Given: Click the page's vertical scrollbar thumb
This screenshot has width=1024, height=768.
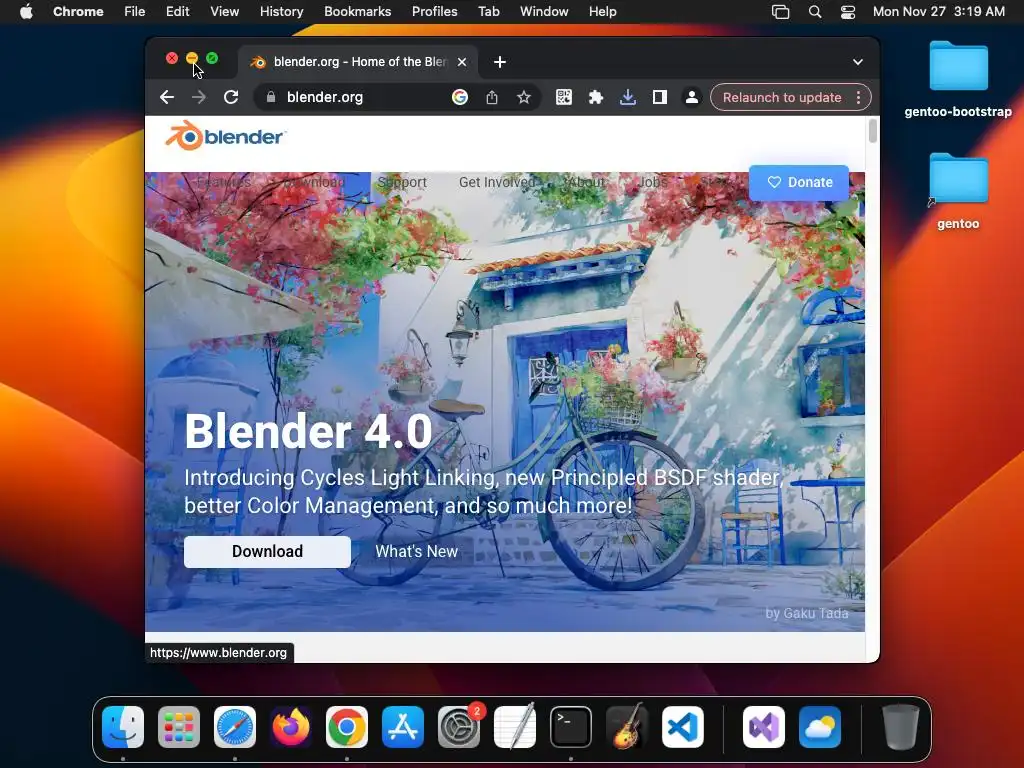Looking at the screenshot, I should [872, 131].
